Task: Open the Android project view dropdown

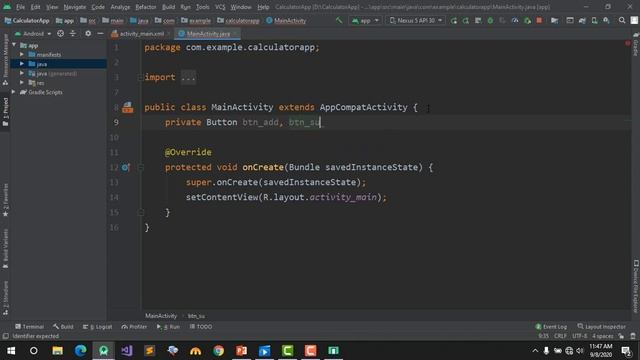Action: 33,33
